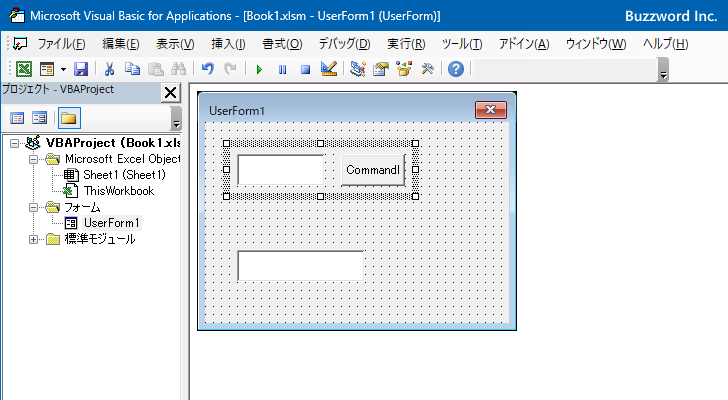Toggle Folders view in the Project panel
This screenshot has height=400, width=728.
69,118
